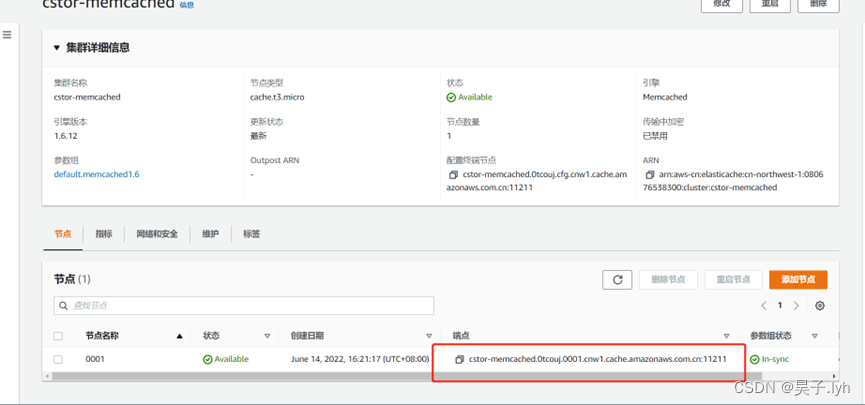
Task: Click the 删除节点 button
Action: pos(668,280)
